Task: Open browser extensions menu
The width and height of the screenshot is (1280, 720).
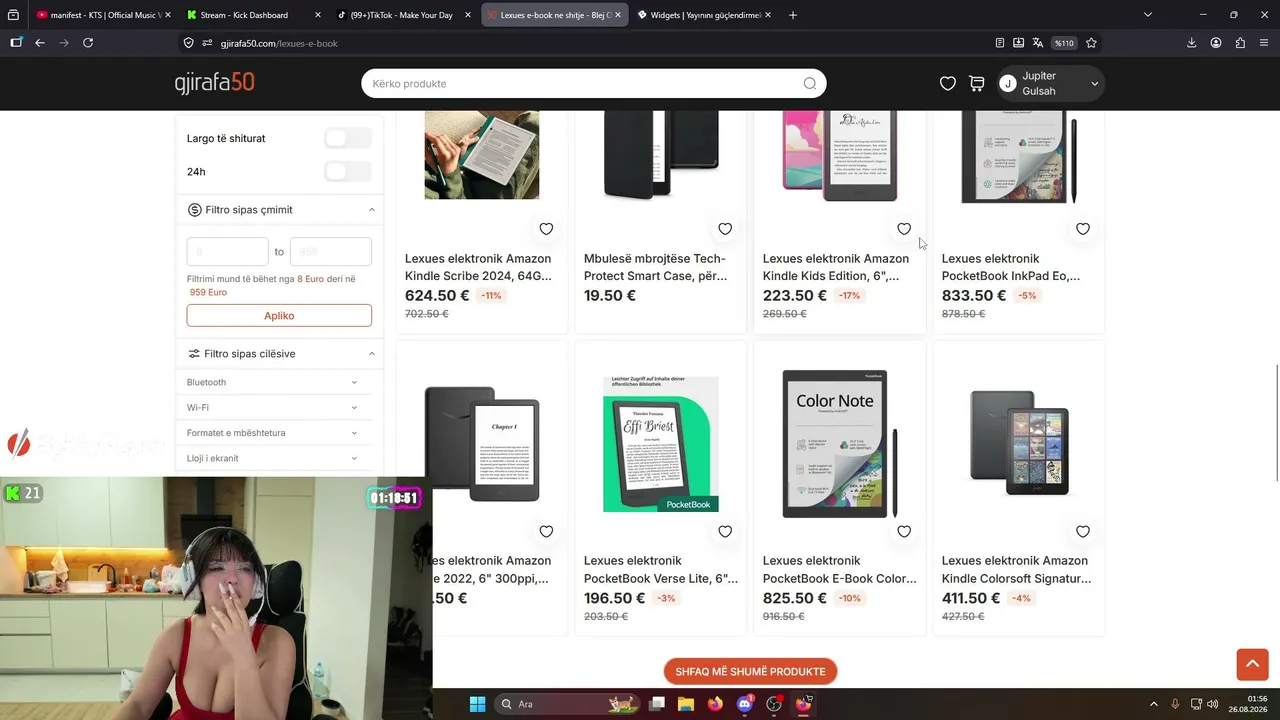Action: point(1240,43)
